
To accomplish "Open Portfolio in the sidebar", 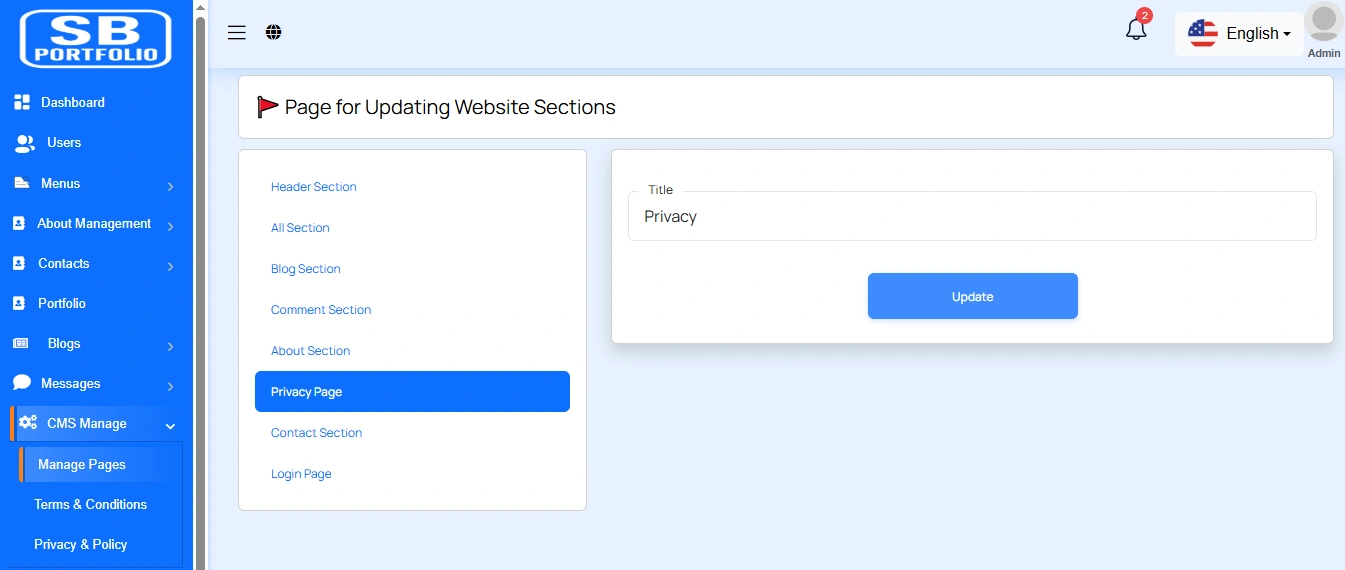I will click(61, 303).
